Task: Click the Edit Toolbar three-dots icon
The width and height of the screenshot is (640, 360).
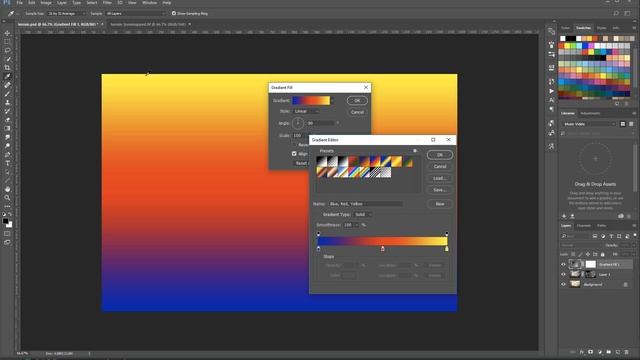Action: tap(7, 207)
